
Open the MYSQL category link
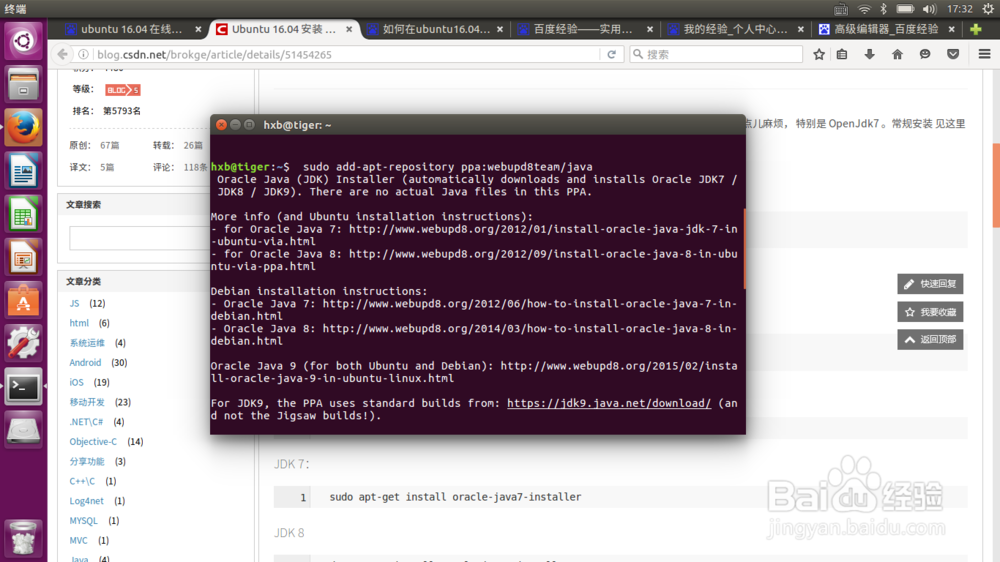tap(84, 521)
